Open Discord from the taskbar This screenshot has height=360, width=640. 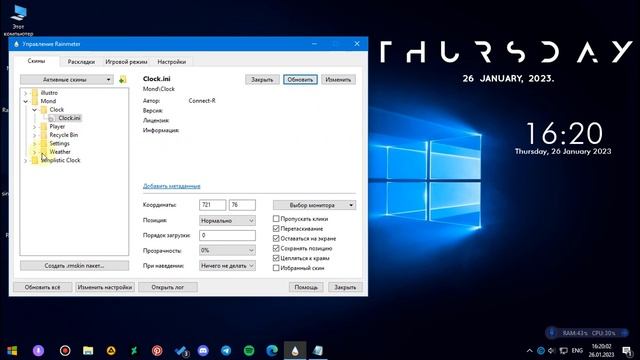(x=203, y=350)
